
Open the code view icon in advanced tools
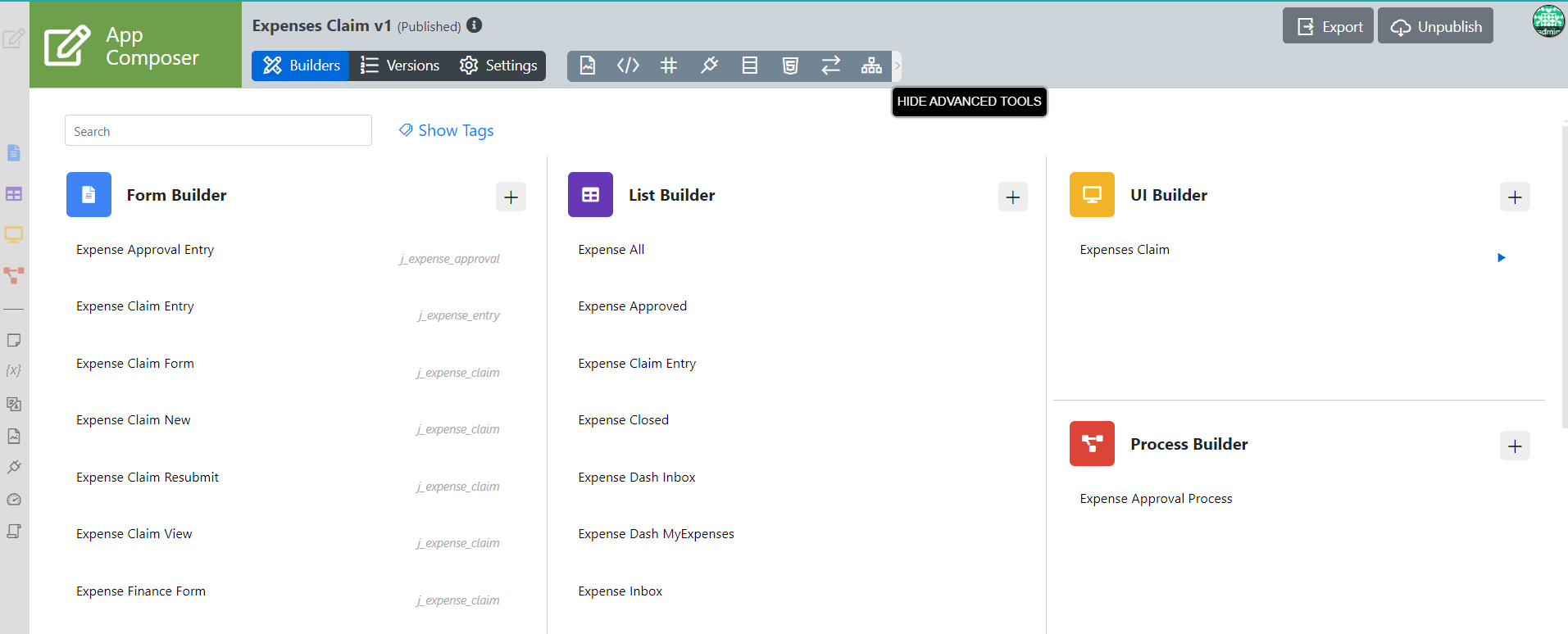(x=628, y=66)
